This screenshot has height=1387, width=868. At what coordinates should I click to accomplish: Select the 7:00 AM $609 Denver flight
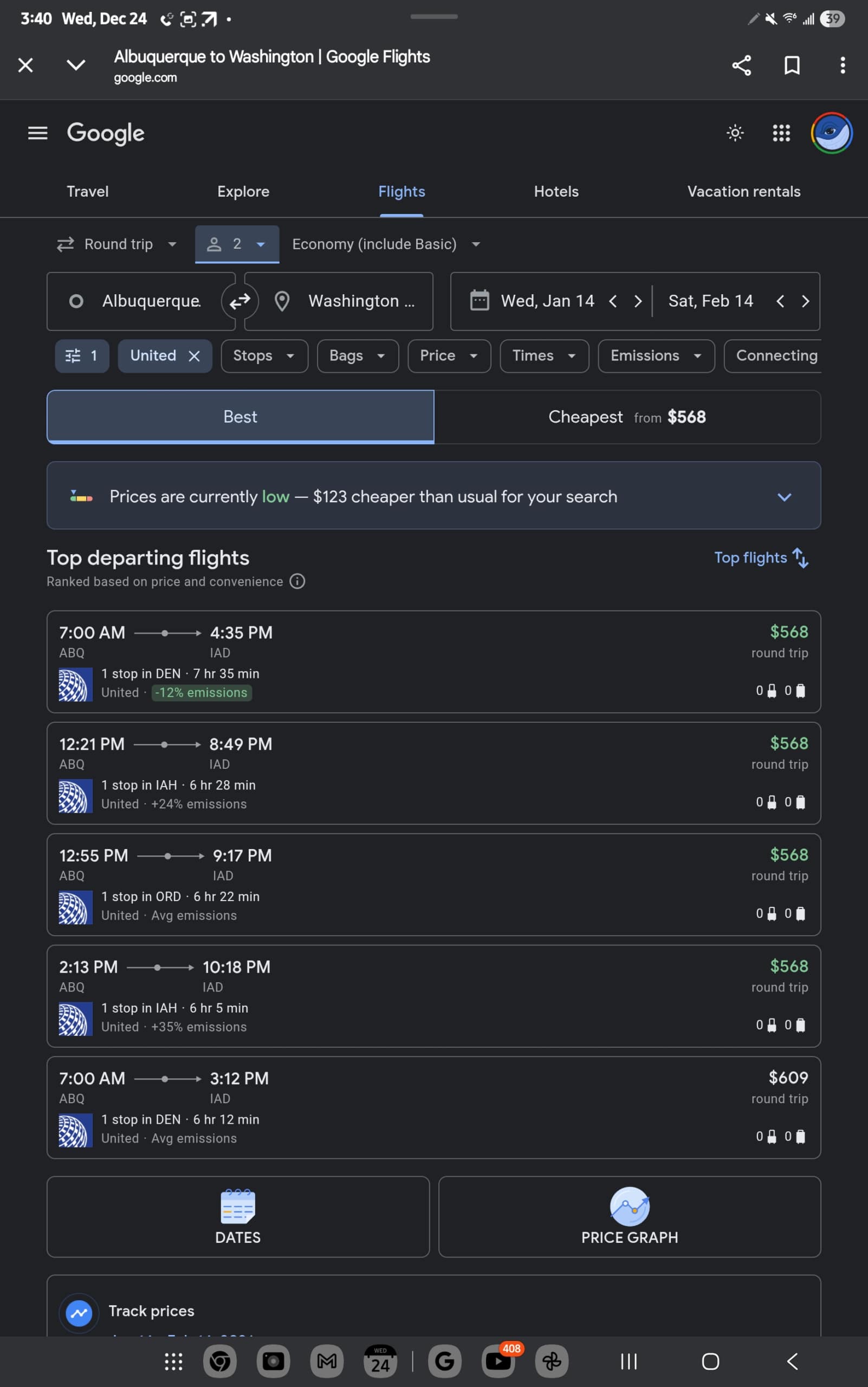[x=433, y=1107]
